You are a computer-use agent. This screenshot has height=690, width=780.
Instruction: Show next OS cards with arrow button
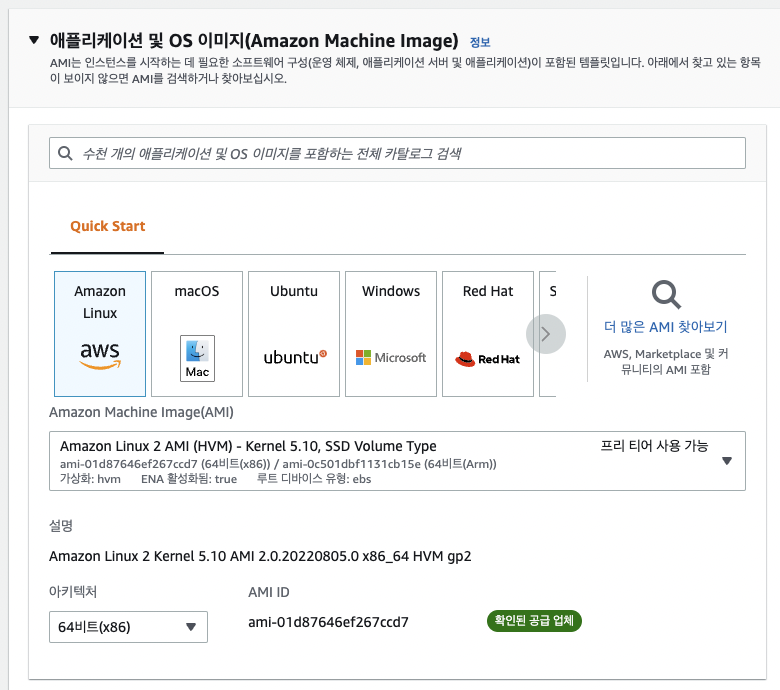546,334
